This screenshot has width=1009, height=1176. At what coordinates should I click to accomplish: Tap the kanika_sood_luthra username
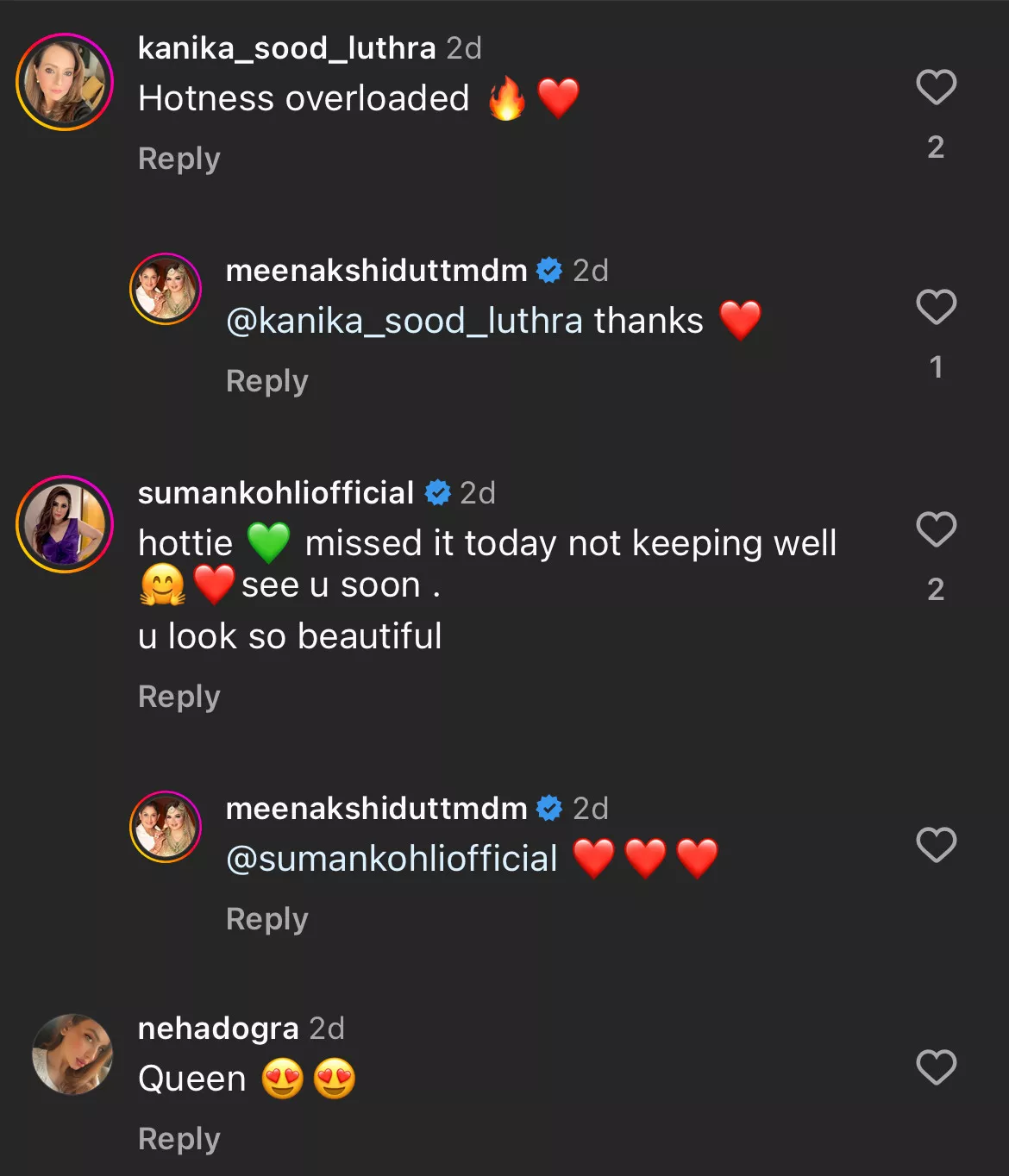[286, 48]
